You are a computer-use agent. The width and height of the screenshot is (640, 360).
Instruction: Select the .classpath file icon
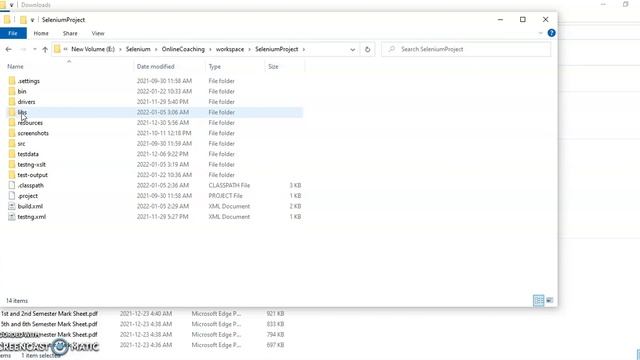coord(12,185)
